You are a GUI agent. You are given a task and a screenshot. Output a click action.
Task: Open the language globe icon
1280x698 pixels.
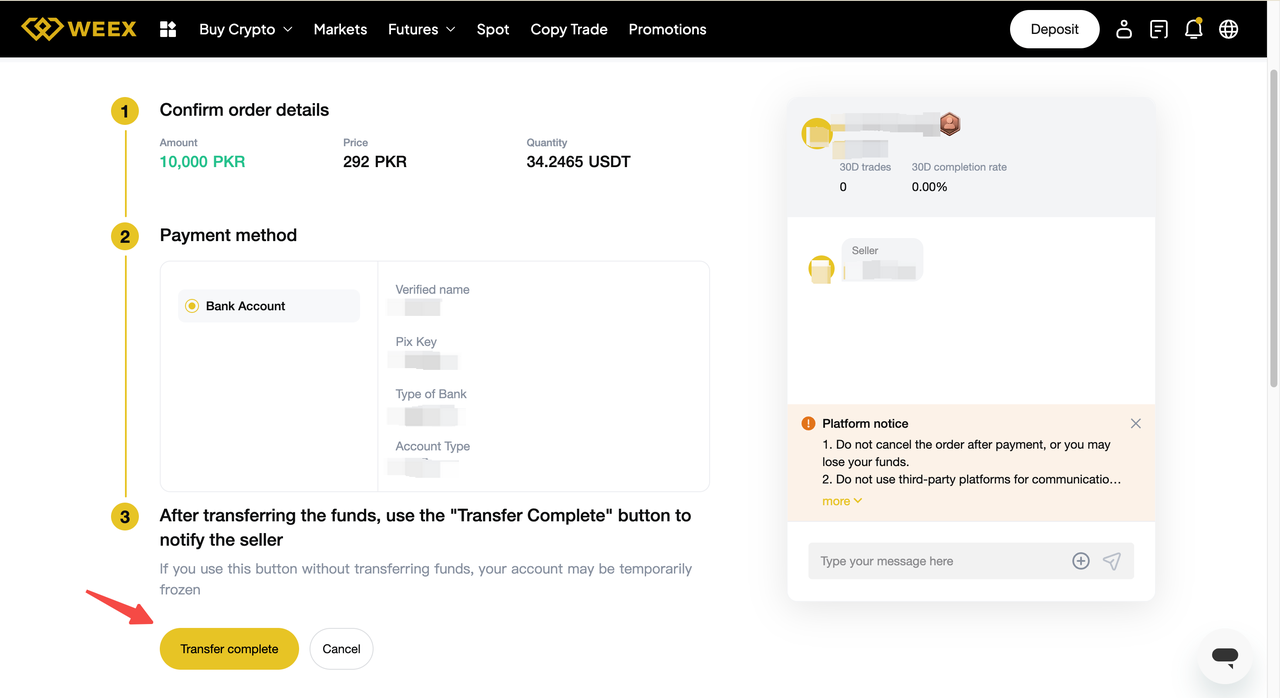pyautogui.click(x=1229, y=29)
